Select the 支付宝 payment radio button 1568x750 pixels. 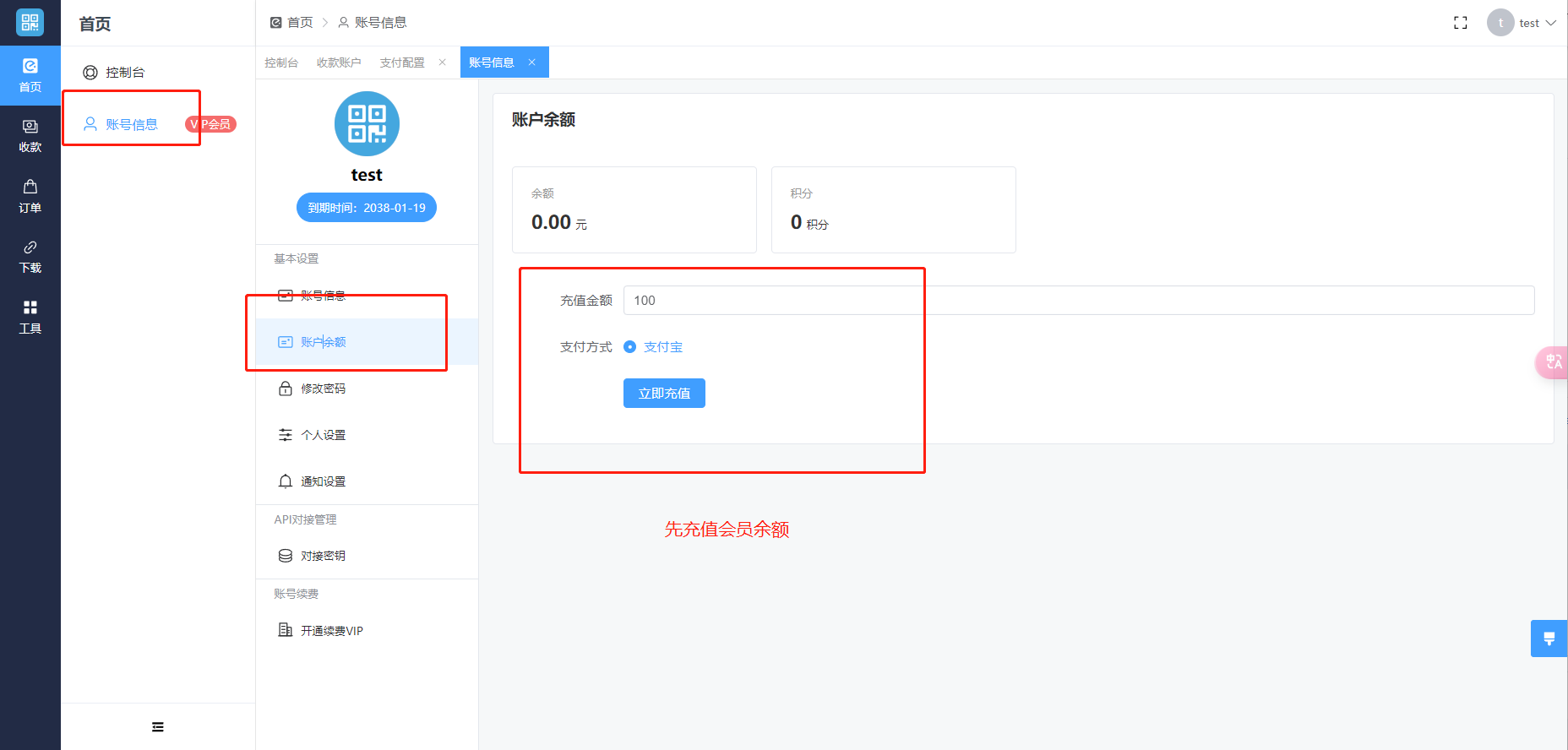pyautogui.click(x=630, y=347)
